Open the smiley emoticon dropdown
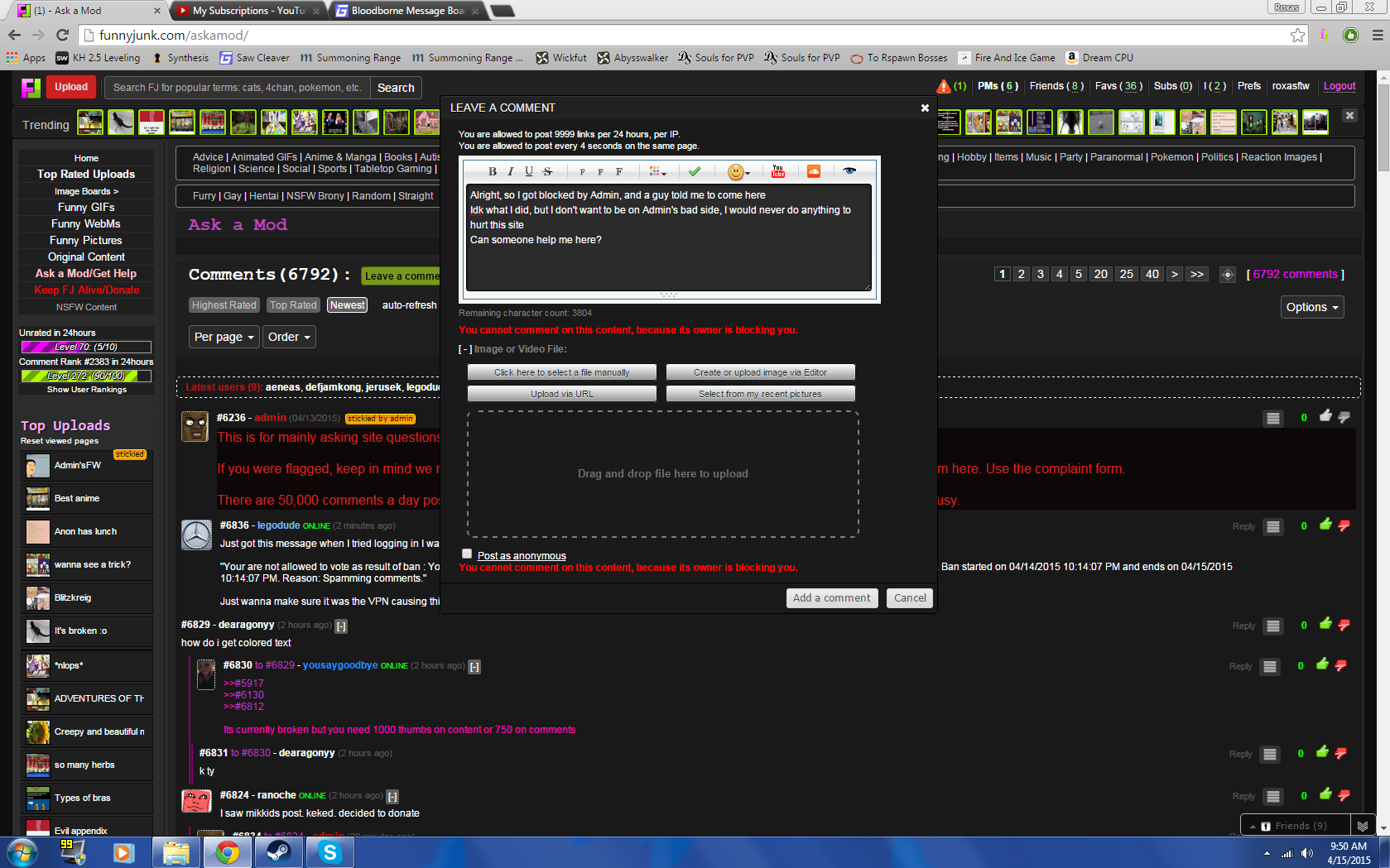 coord(738,172)
